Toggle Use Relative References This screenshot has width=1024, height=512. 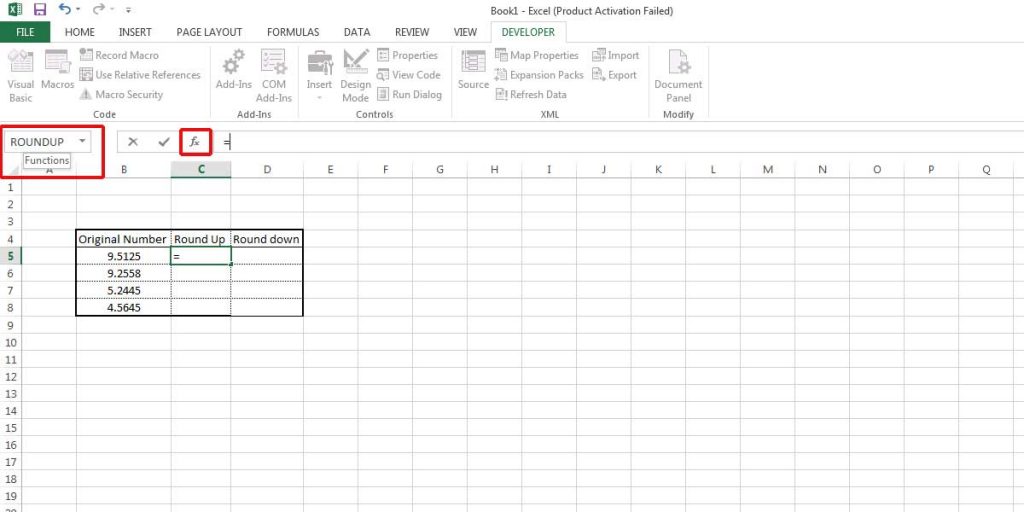[140, 75]
